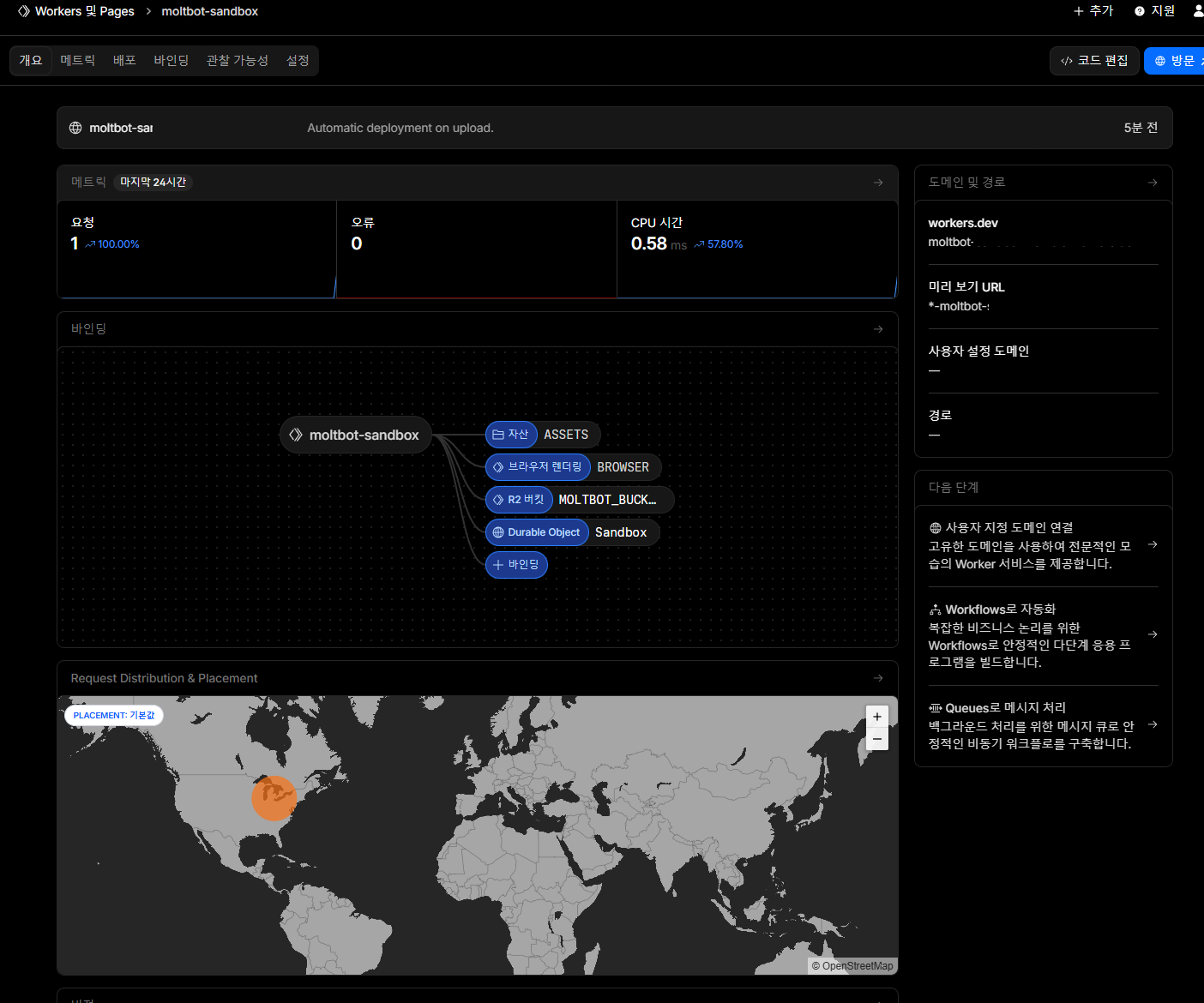
Task: Open the Workers 및 Pages breadcrumb link
Action: point(84,11)
